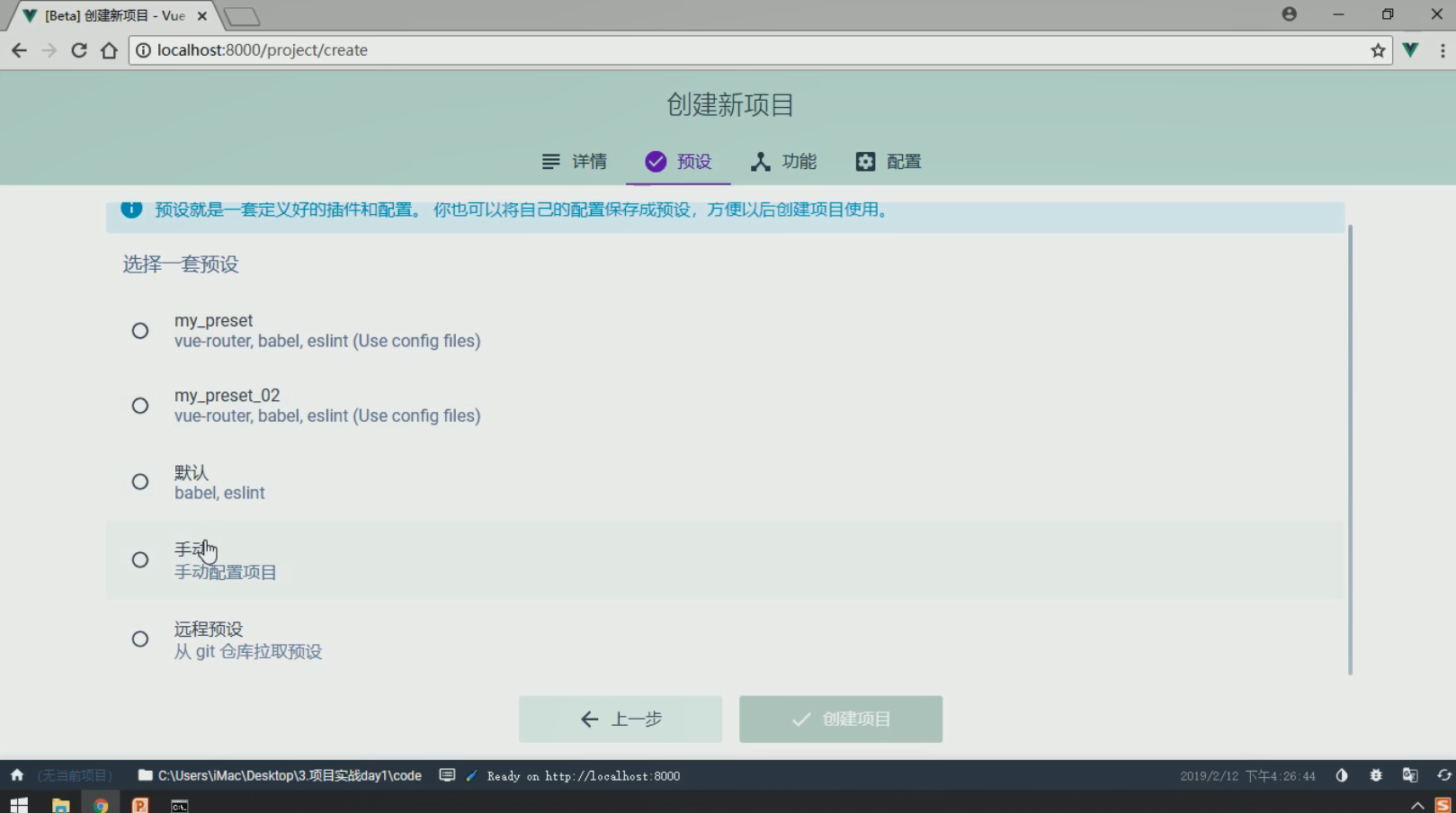Click the site info icon in address bar

pyautogui.click(x=143, y=50)
